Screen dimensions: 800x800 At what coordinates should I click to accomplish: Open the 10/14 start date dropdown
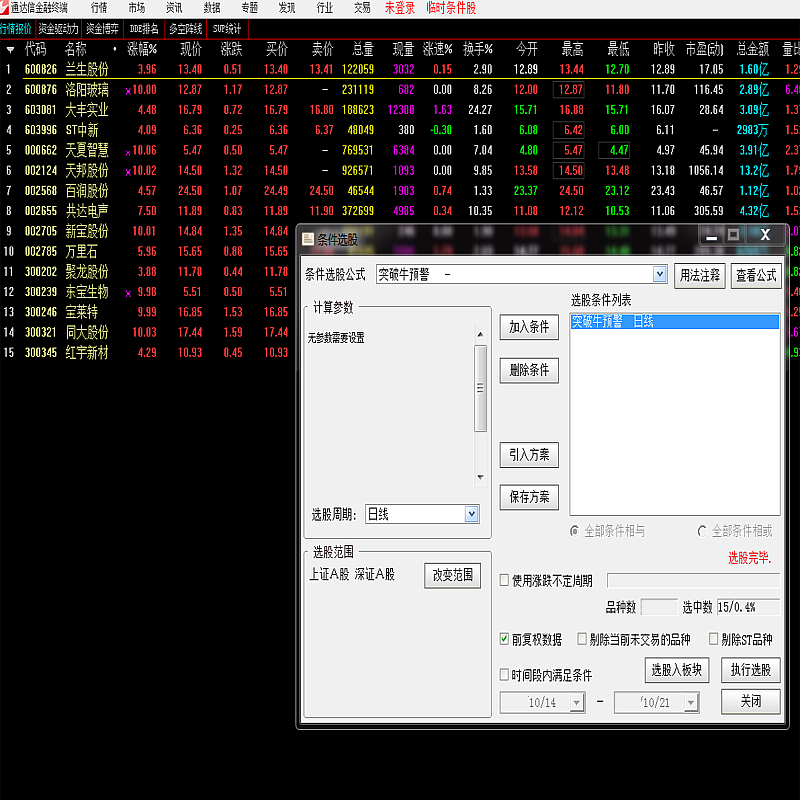tap(576, 703)
